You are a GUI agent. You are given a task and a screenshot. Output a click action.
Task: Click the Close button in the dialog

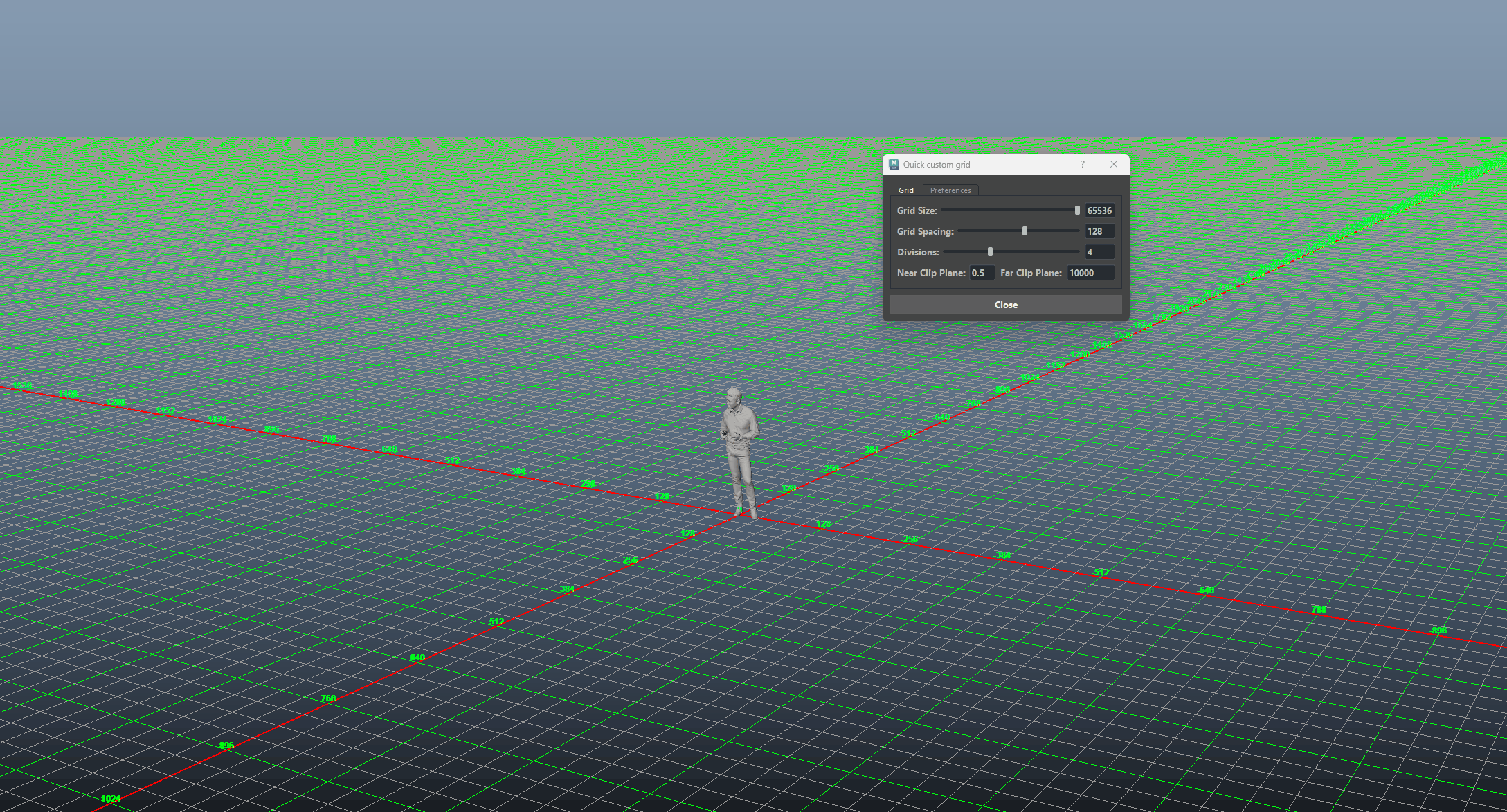pyautogui.click(x=1006, y=305)
